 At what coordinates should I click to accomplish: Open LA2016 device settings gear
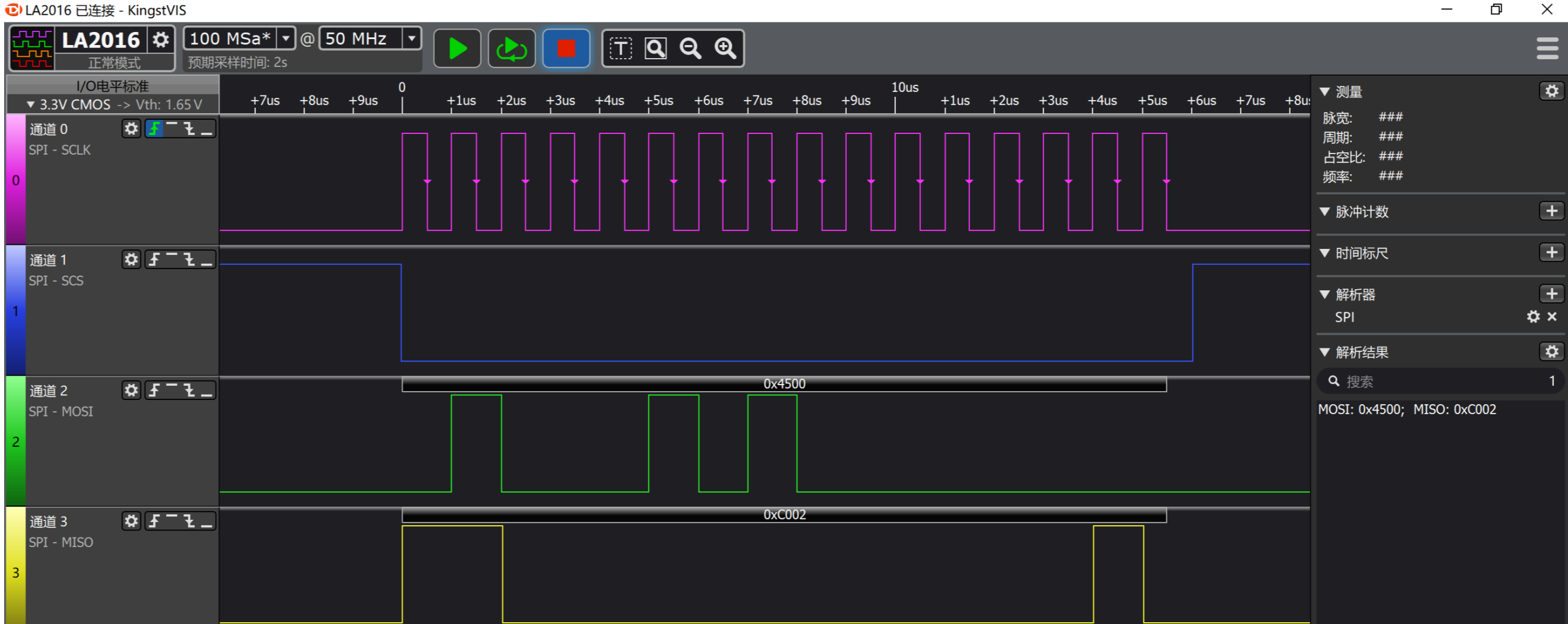point(161,40)
